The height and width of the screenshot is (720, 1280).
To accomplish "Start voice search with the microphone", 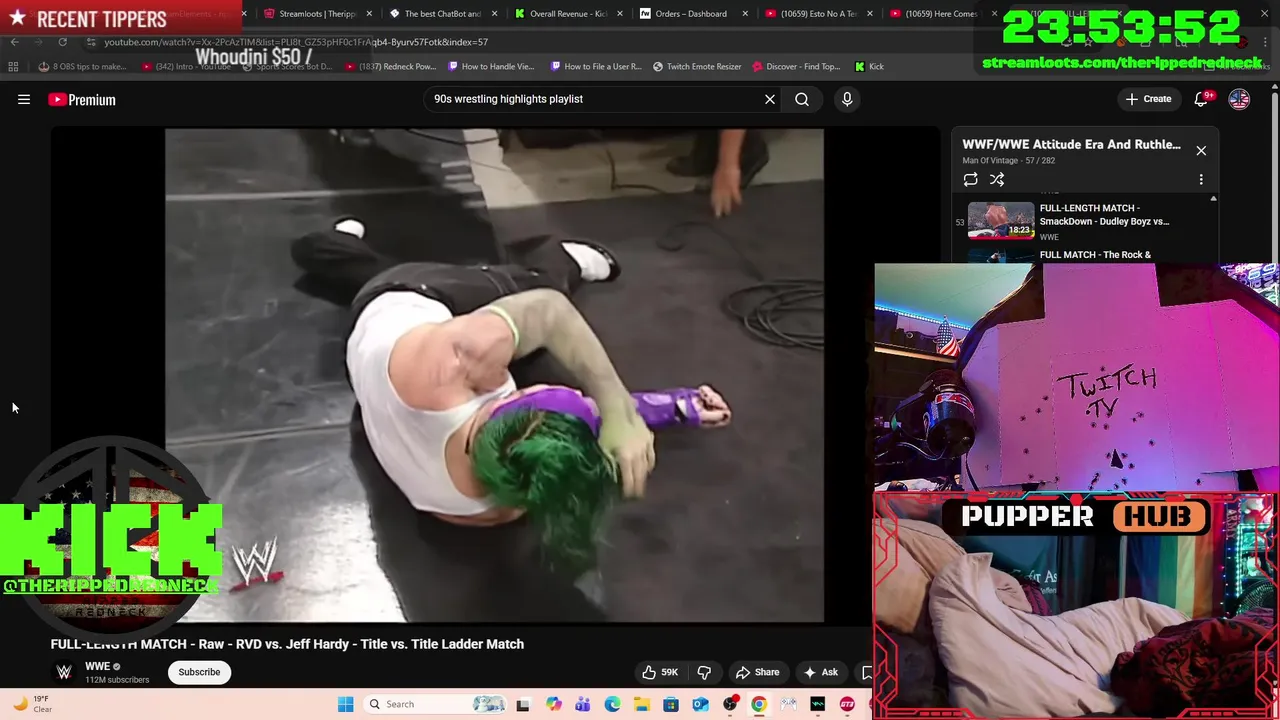I will pyautogui.click(x=847, y=99).
